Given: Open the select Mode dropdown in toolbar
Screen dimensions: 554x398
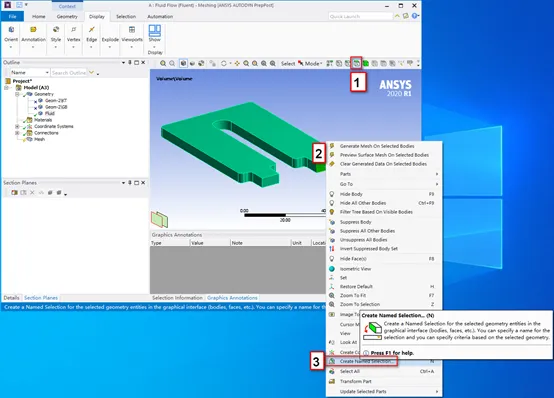Looking at the screenshot, I should pos(313,64).
